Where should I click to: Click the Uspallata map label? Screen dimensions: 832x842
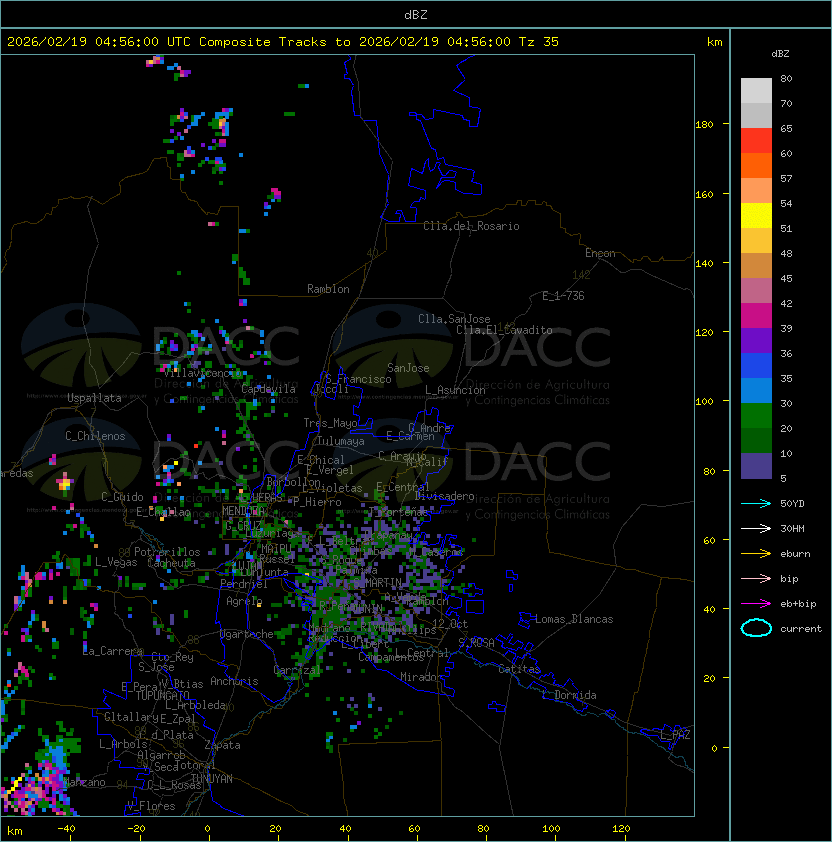coord(94,398)
